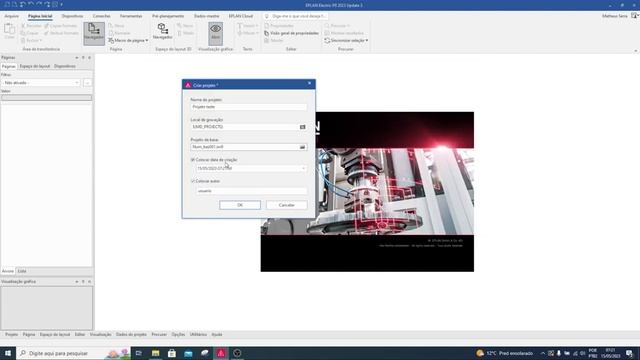Open the Projeto menu in bottom bar
640x360 pixels.
point(11,334)
